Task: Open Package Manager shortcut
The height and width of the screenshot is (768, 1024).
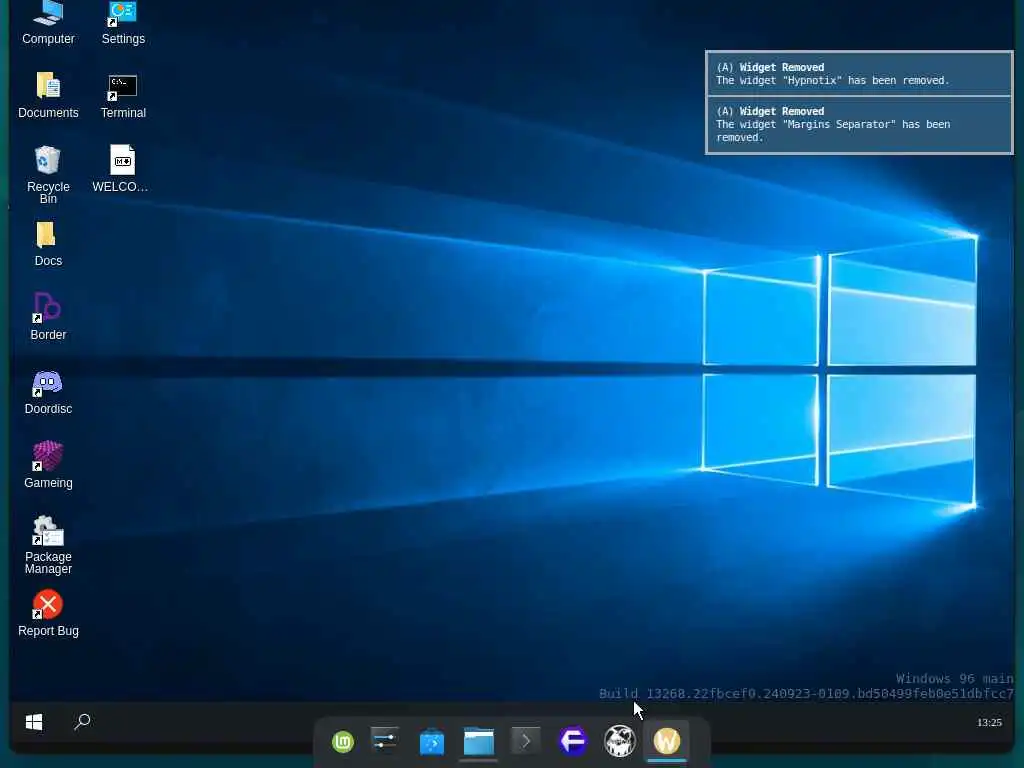Action: [48, 545]
